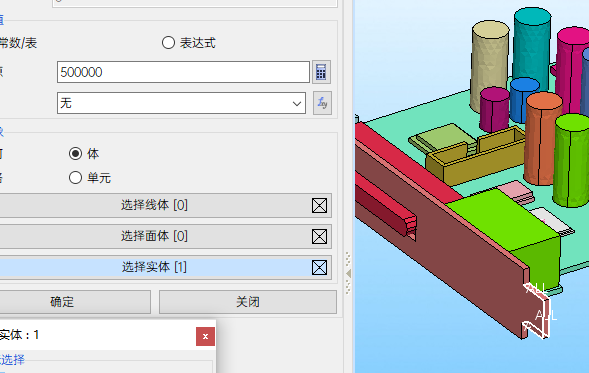Clear the 选择线体 selection box icon

tap(319, 205)
